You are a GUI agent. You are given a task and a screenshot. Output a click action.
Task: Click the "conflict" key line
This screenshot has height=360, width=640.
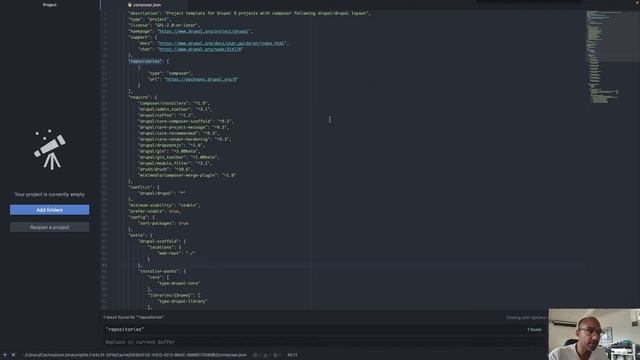click(x=144, y=187)
